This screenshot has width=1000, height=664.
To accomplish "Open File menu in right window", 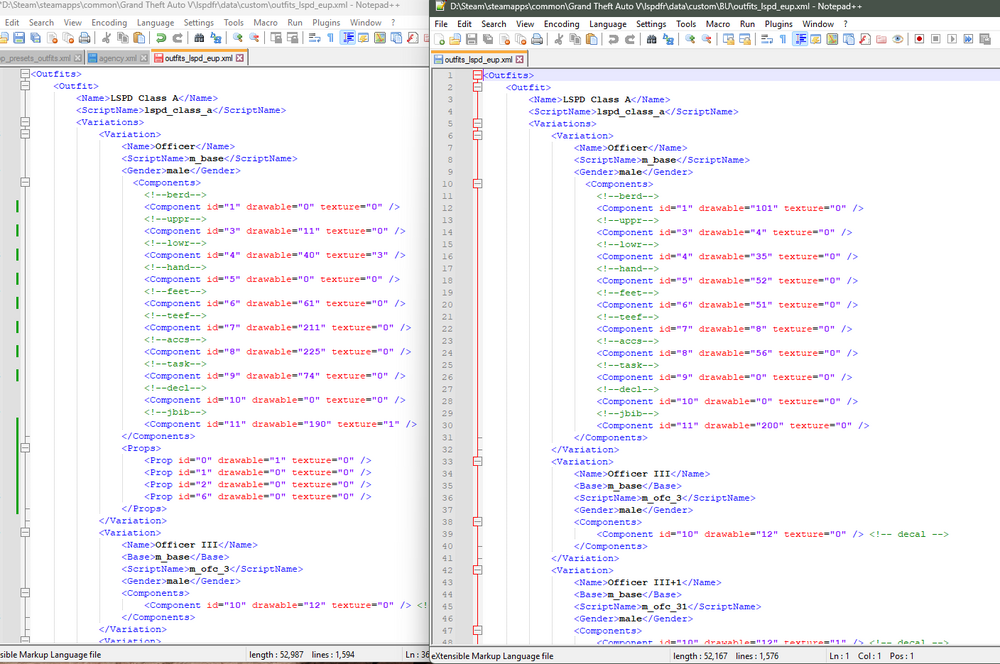I will (x=441, y=24).
